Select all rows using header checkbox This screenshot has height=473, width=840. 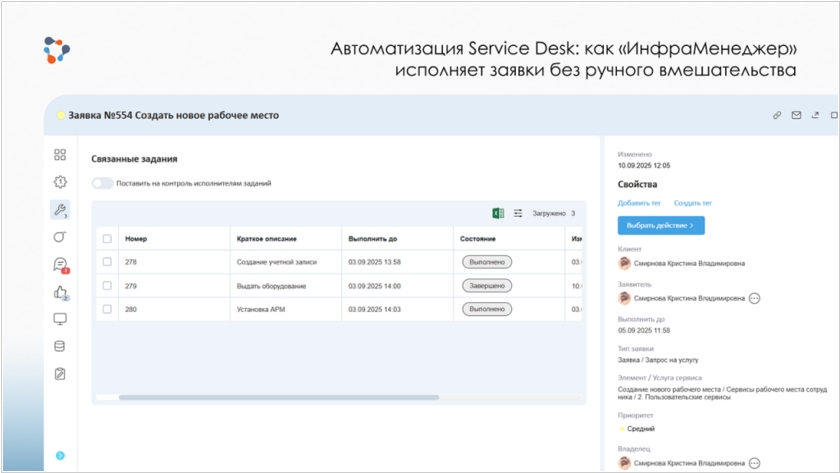point(107,239)
